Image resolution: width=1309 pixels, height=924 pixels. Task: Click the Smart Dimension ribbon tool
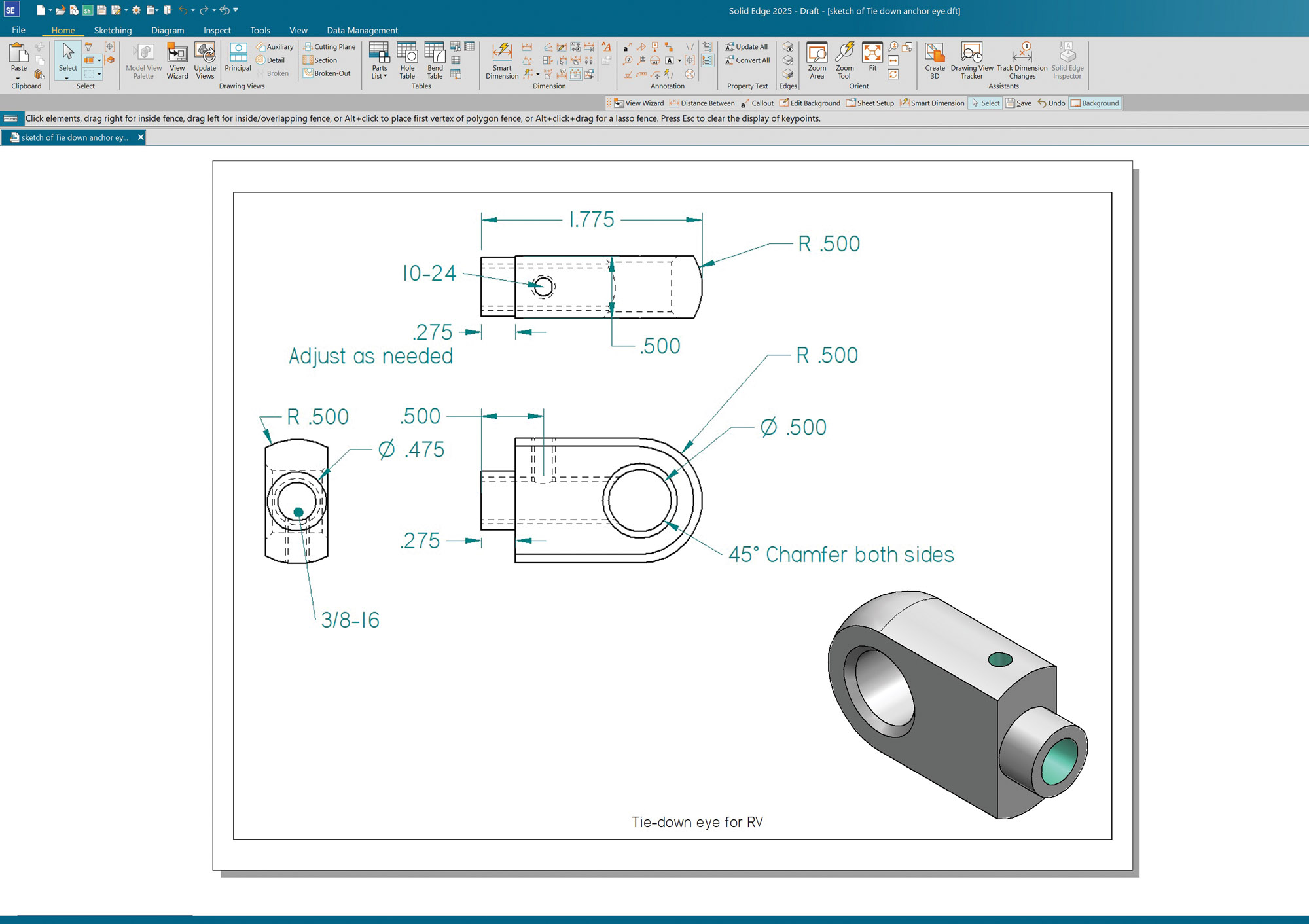tap(502, 60)
